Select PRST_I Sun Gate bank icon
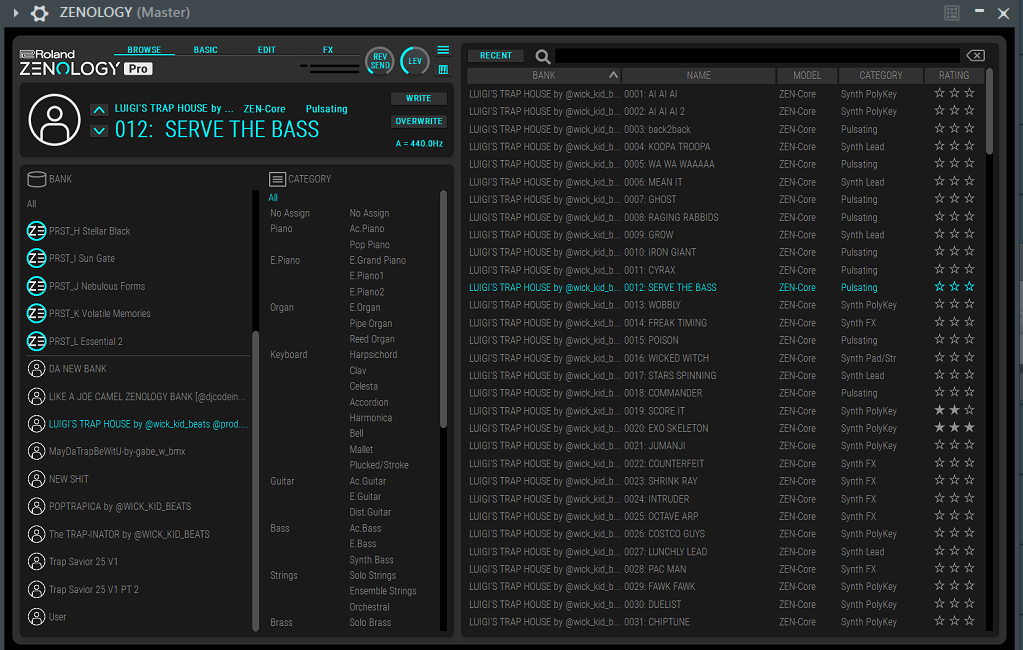 coord(37,258)
